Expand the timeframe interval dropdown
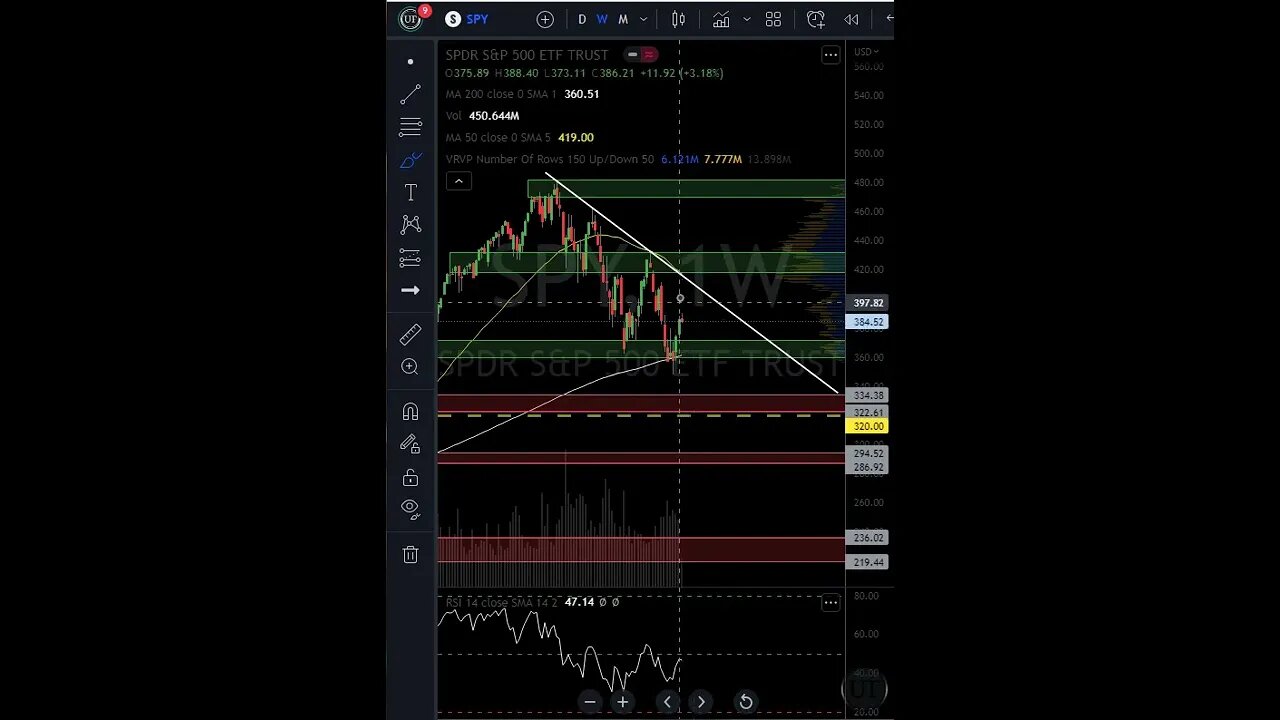The width and height of the screenshot is (1280, 720). tap(643, 19)
